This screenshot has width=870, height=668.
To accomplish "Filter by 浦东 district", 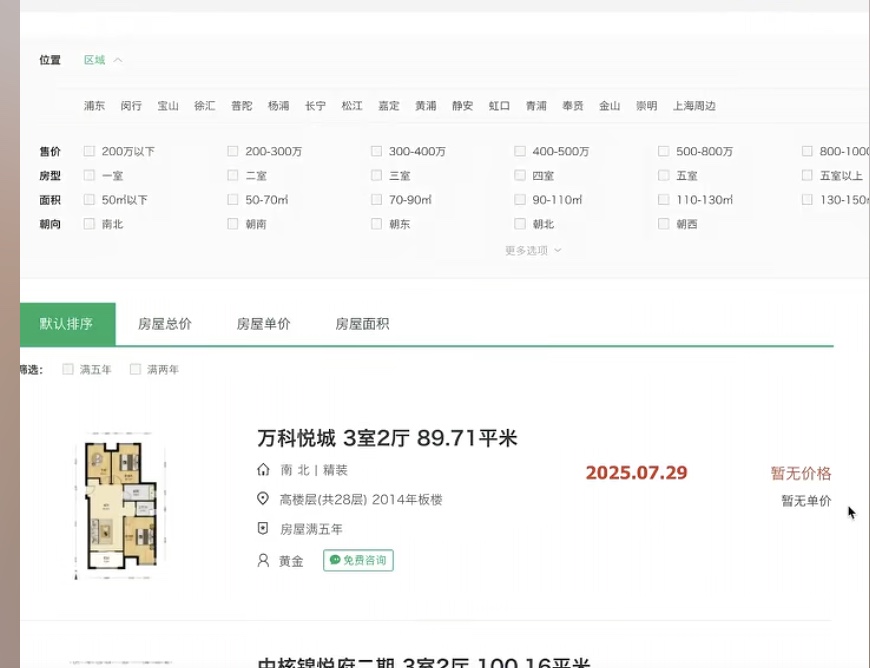I will pos(94,106).
